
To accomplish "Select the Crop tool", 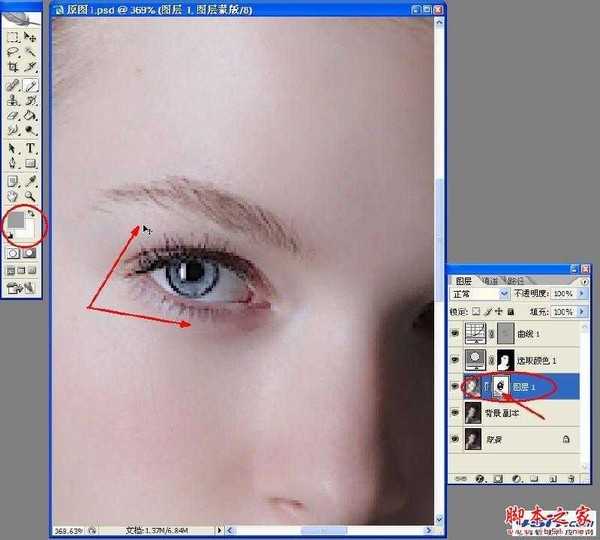I will pos(13,67).
